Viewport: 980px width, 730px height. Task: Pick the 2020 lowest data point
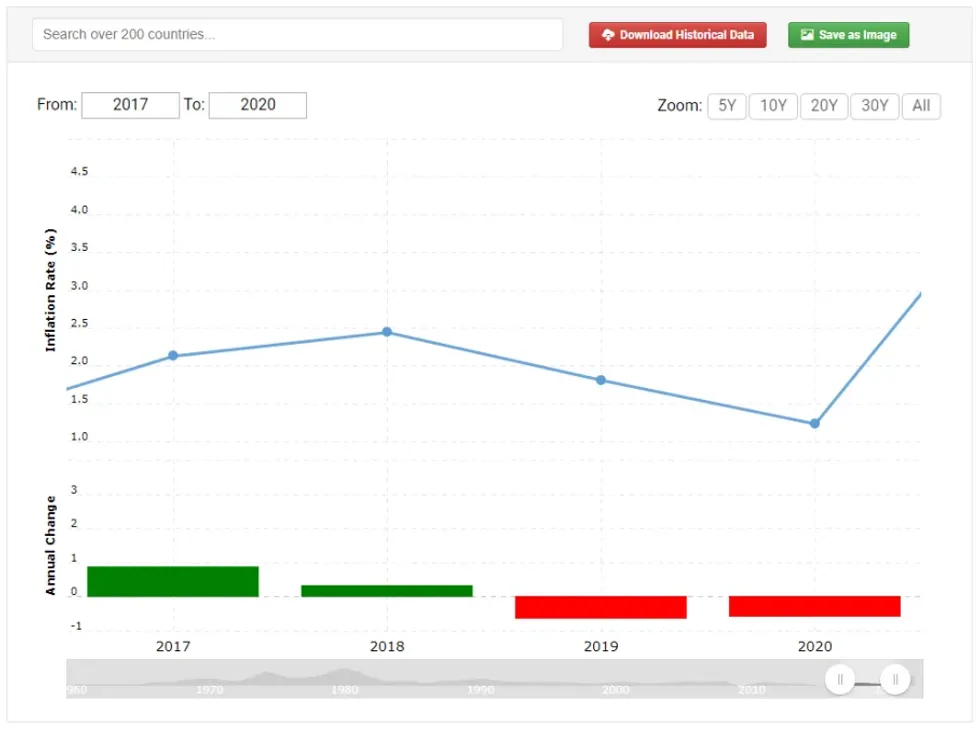tap(815, 424)
